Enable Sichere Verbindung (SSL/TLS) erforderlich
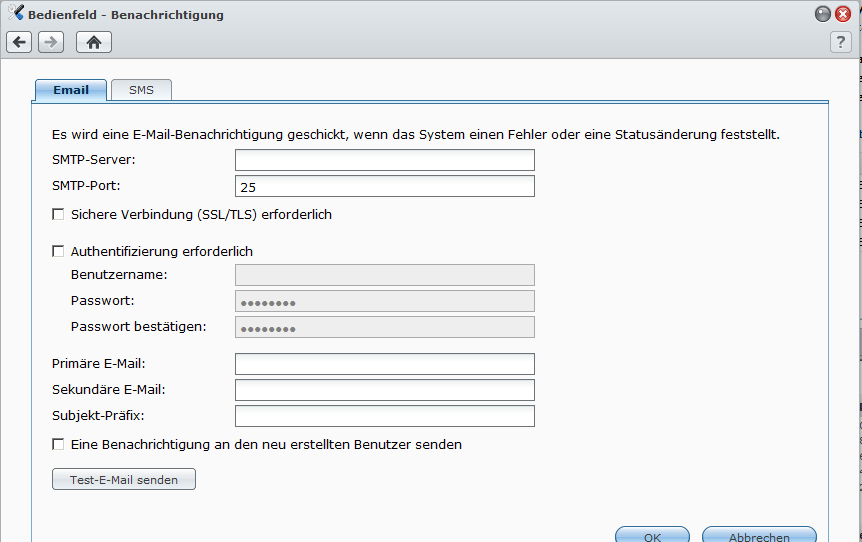This screenshot has height=542, width=862. [58, 214]
